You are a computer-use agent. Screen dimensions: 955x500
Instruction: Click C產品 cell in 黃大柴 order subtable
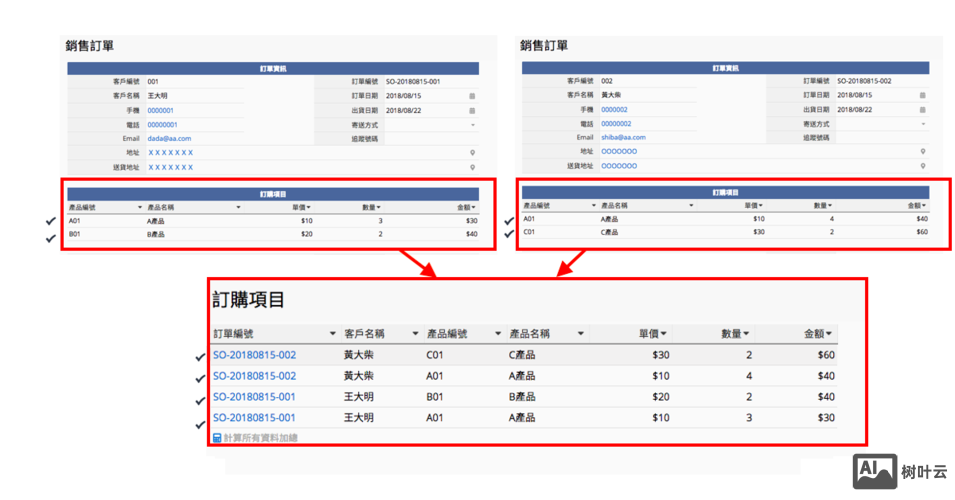point(609,232)
